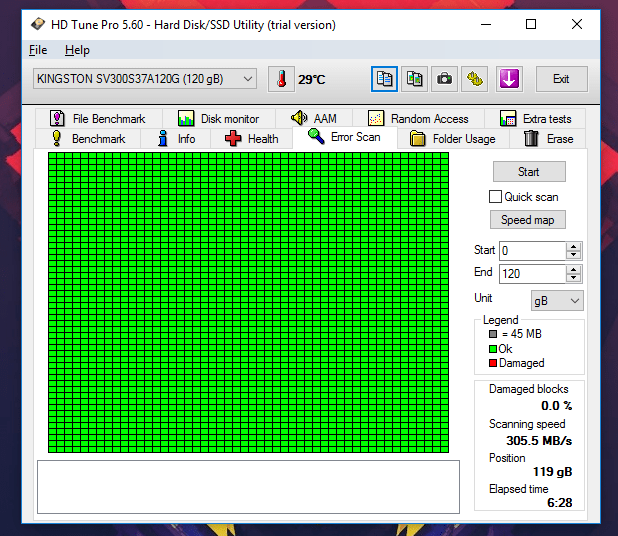Expand the Unit gB dropdown
Screen dimensions: 618x536
coord(557,301)
